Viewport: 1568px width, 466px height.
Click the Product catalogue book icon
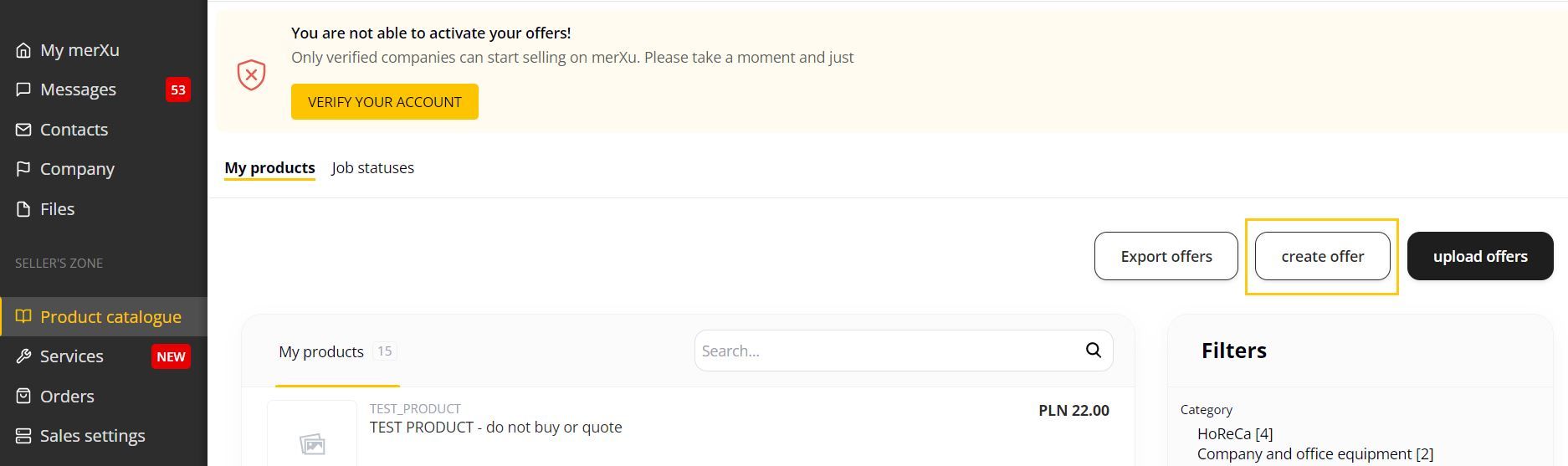pos(23,317)
